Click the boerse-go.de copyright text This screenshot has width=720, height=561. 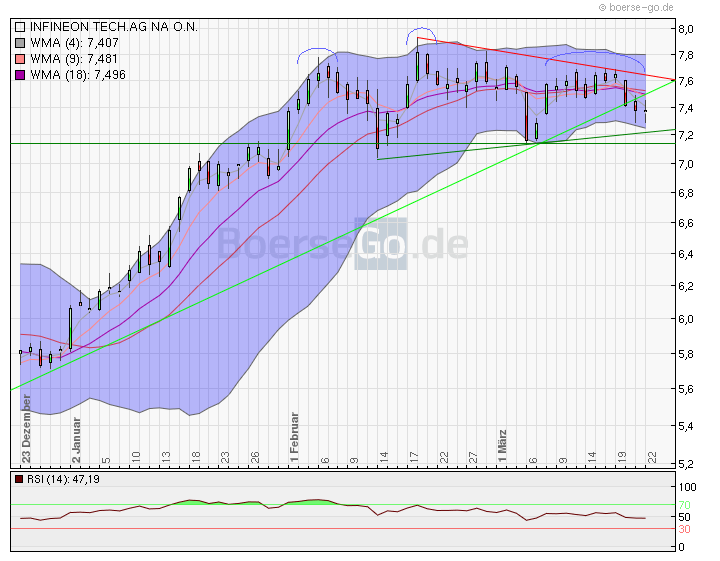click(x=636, y=7)
